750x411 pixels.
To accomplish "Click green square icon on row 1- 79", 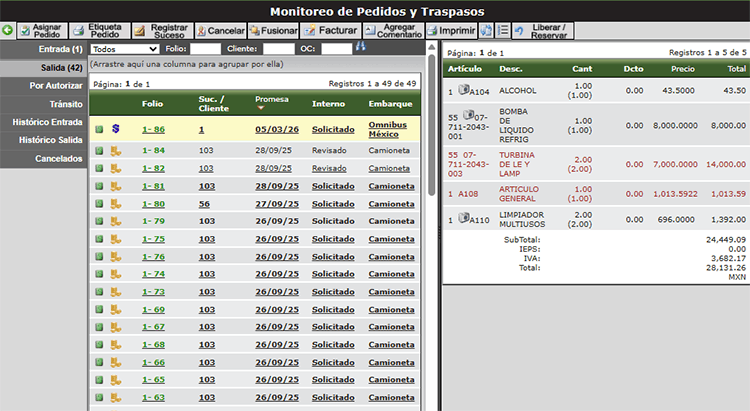I will (x=99, y=221).
